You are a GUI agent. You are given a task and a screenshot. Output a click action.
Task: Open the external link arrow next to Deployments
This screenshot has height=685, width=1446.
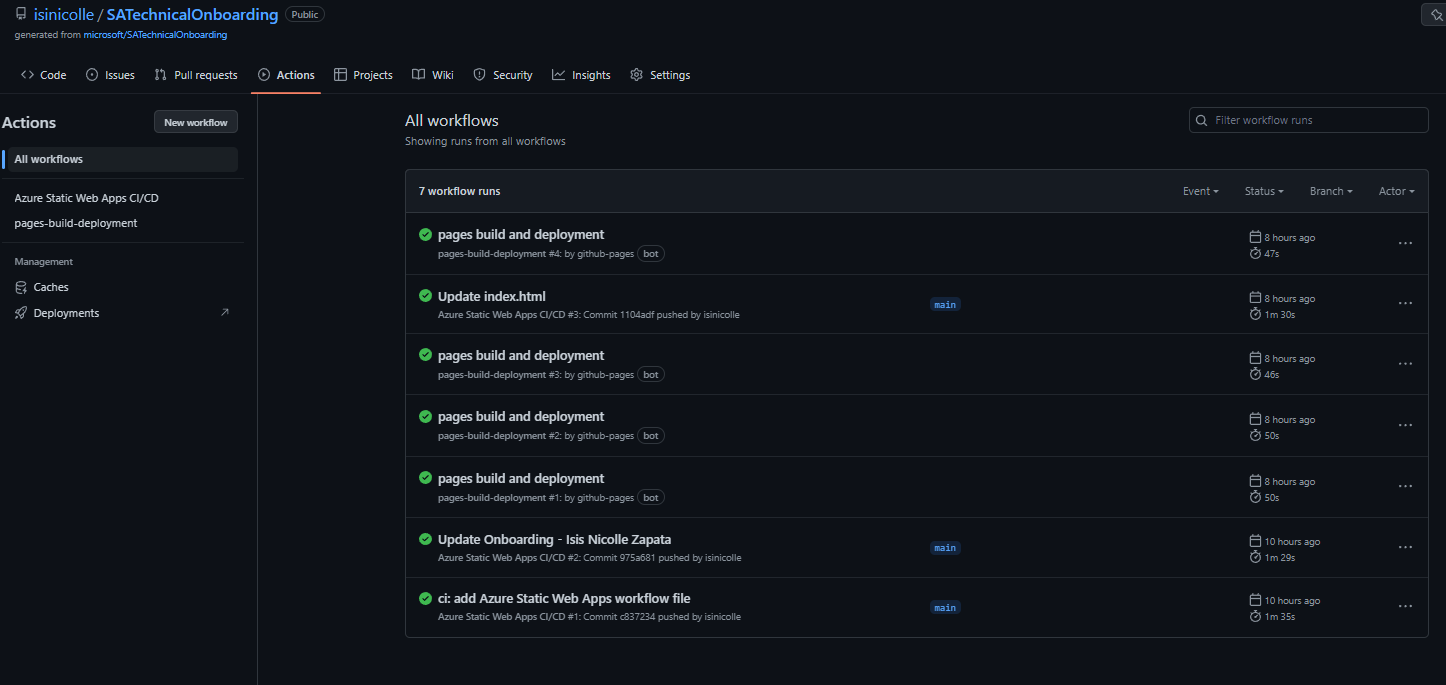click(x=224, y=313)
